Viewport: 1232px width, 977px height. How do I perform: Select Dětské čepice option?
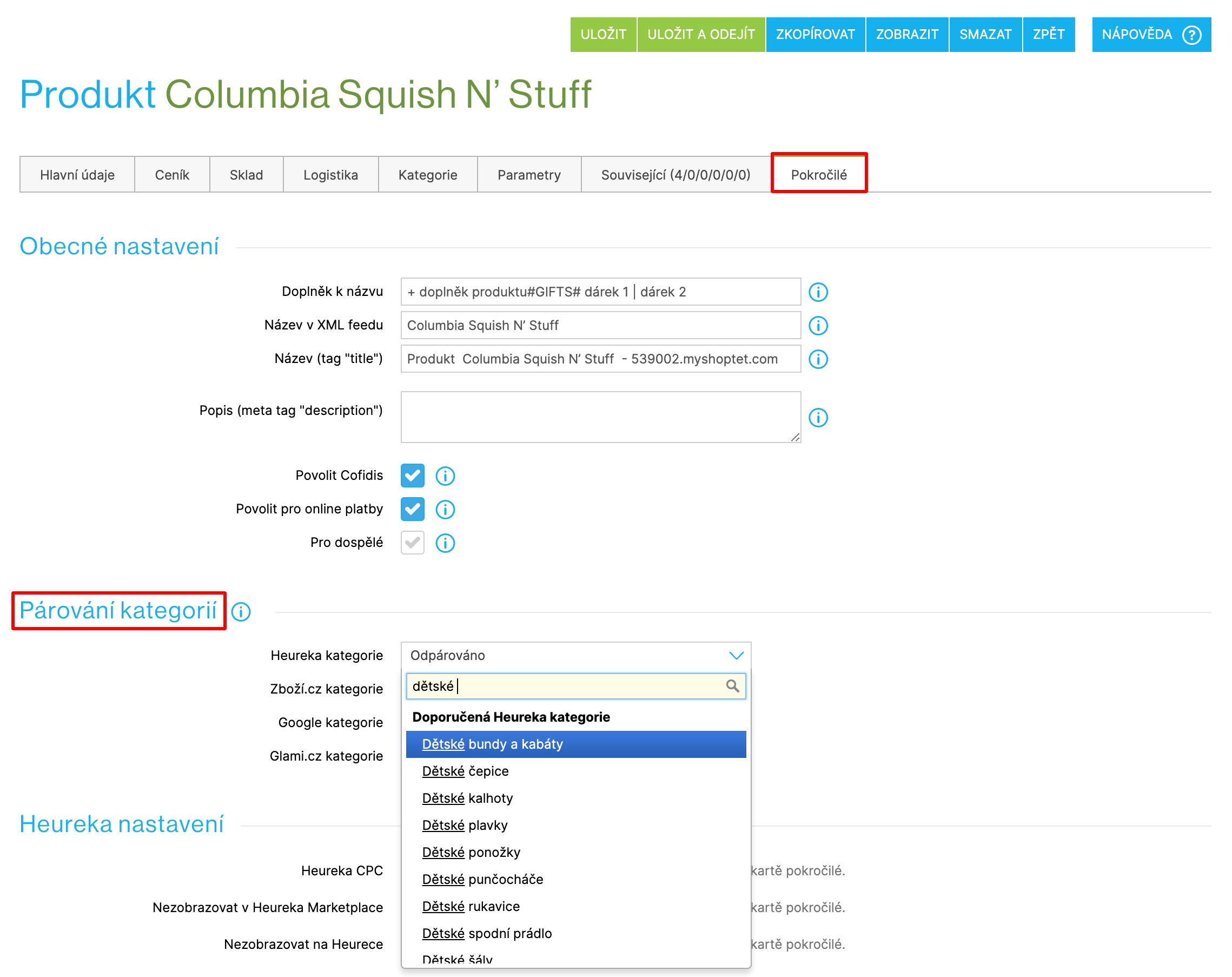(575, 771)
